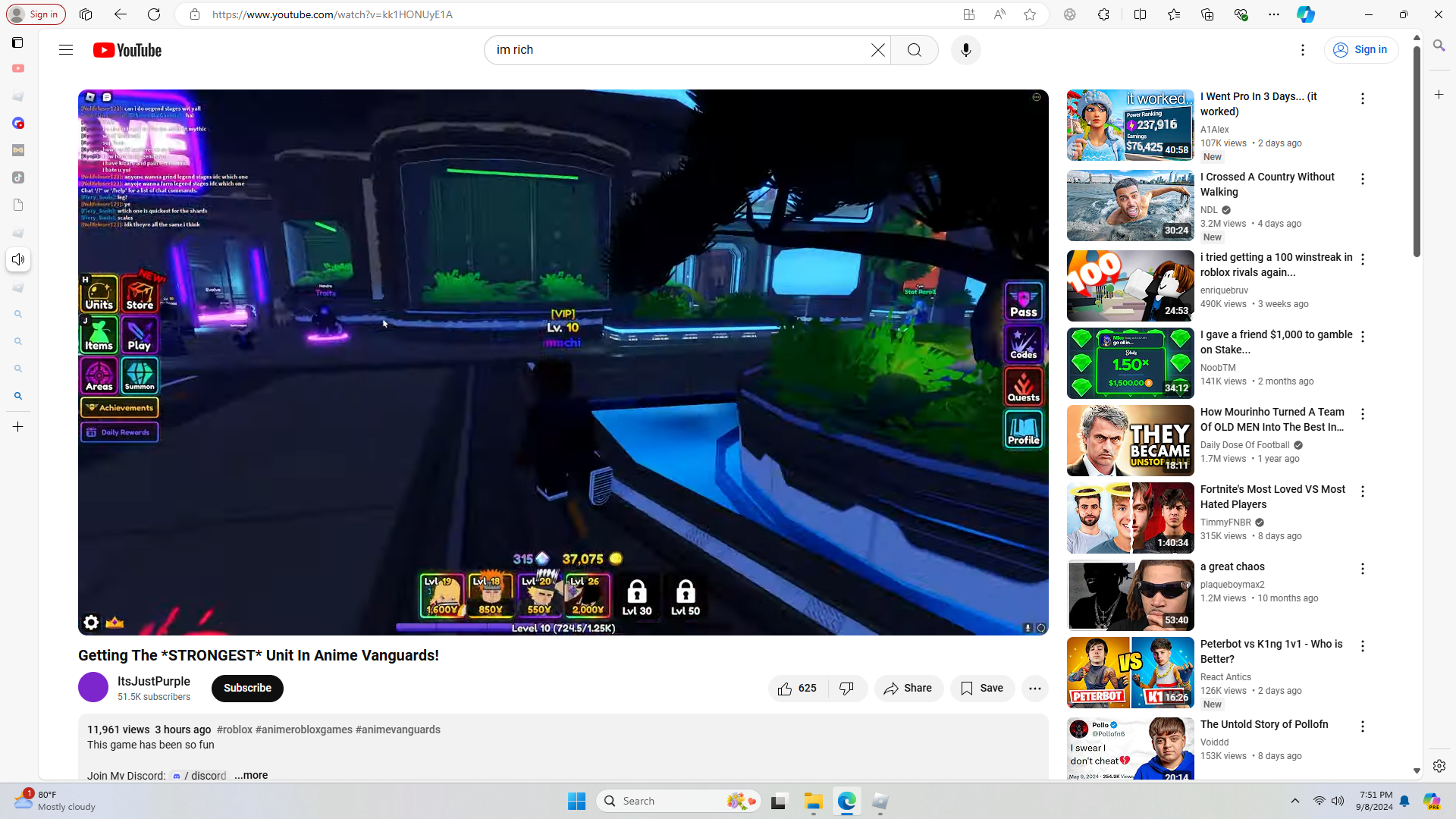The width and height of the screenshot is (1456, 819).
Task: Click the #animevanguards hashtag link
Action: click(397, 730)
